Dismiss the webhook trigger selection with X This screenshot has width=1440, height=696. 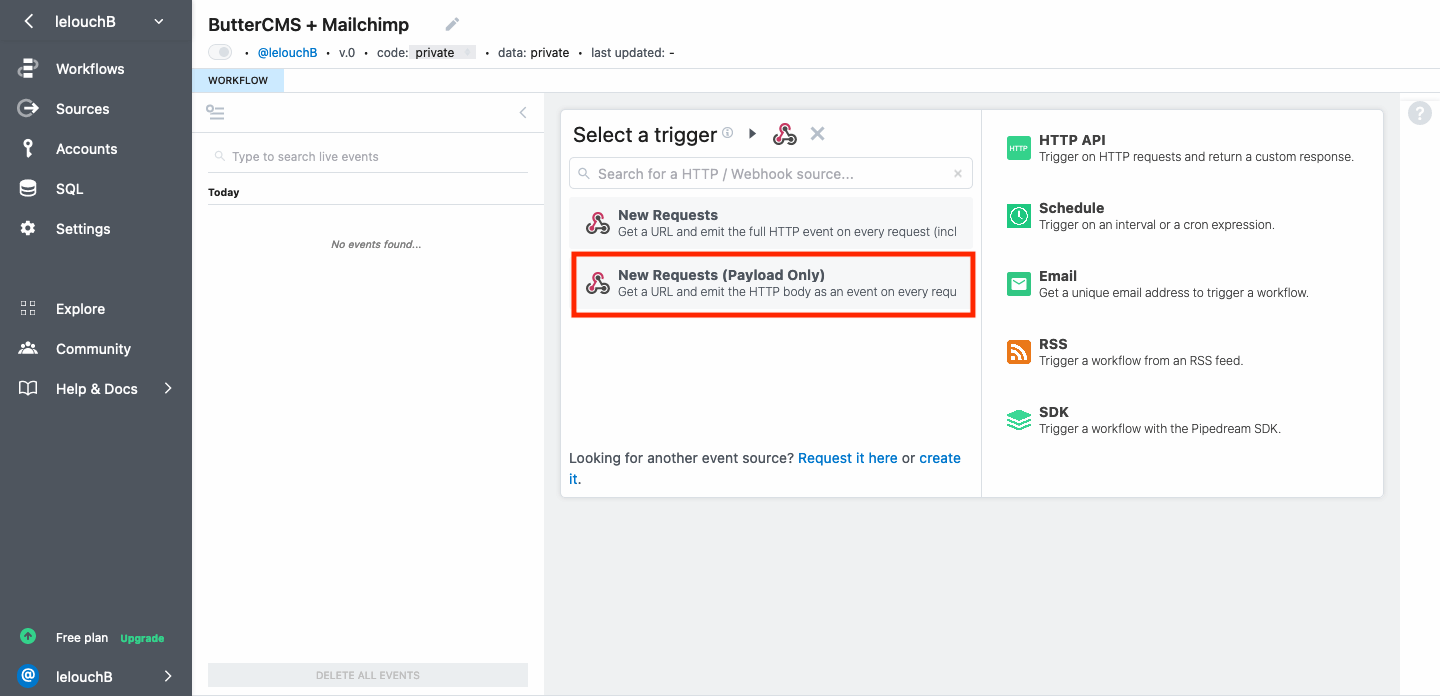pyautogui.click(x=817, y=133)
